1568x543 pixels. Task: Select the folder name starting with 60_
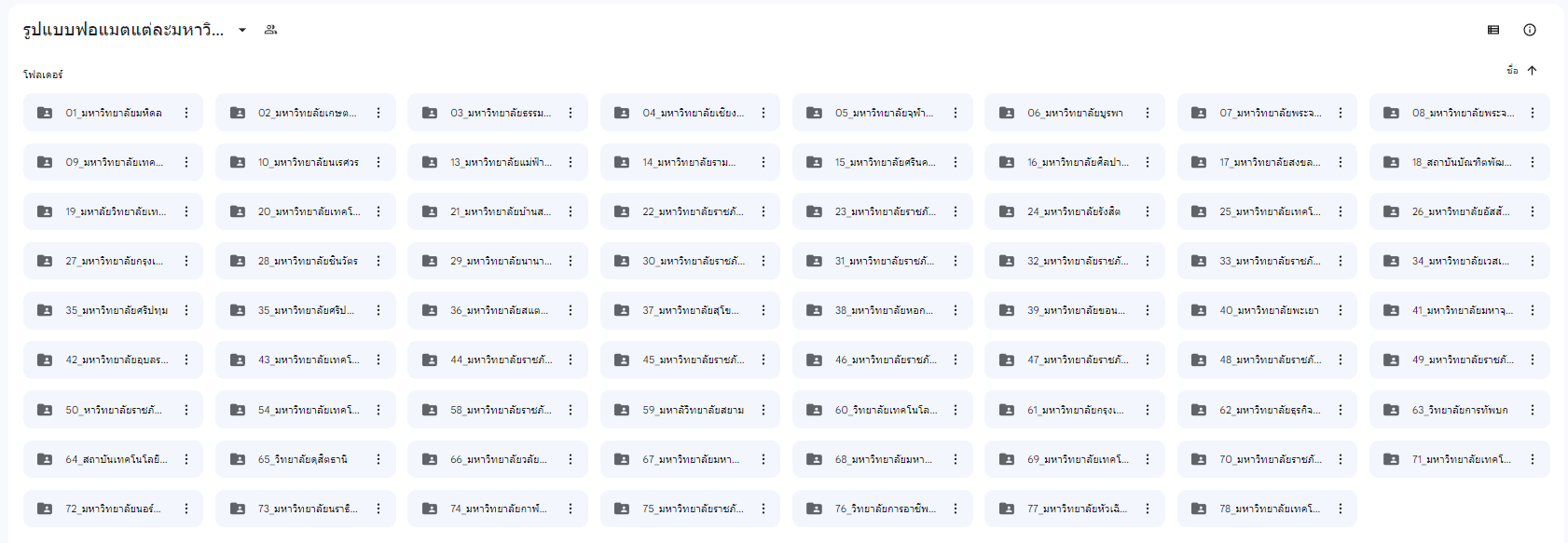pos(887,410)
